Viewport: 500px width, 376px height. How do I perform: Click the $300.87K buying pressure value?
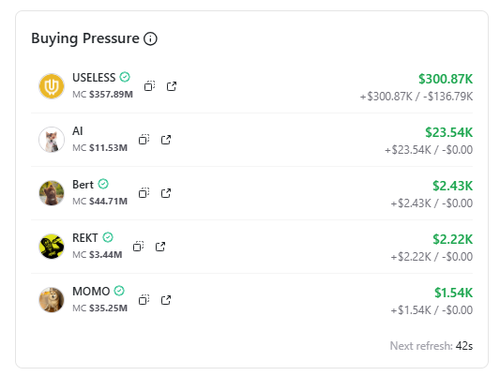446,79
